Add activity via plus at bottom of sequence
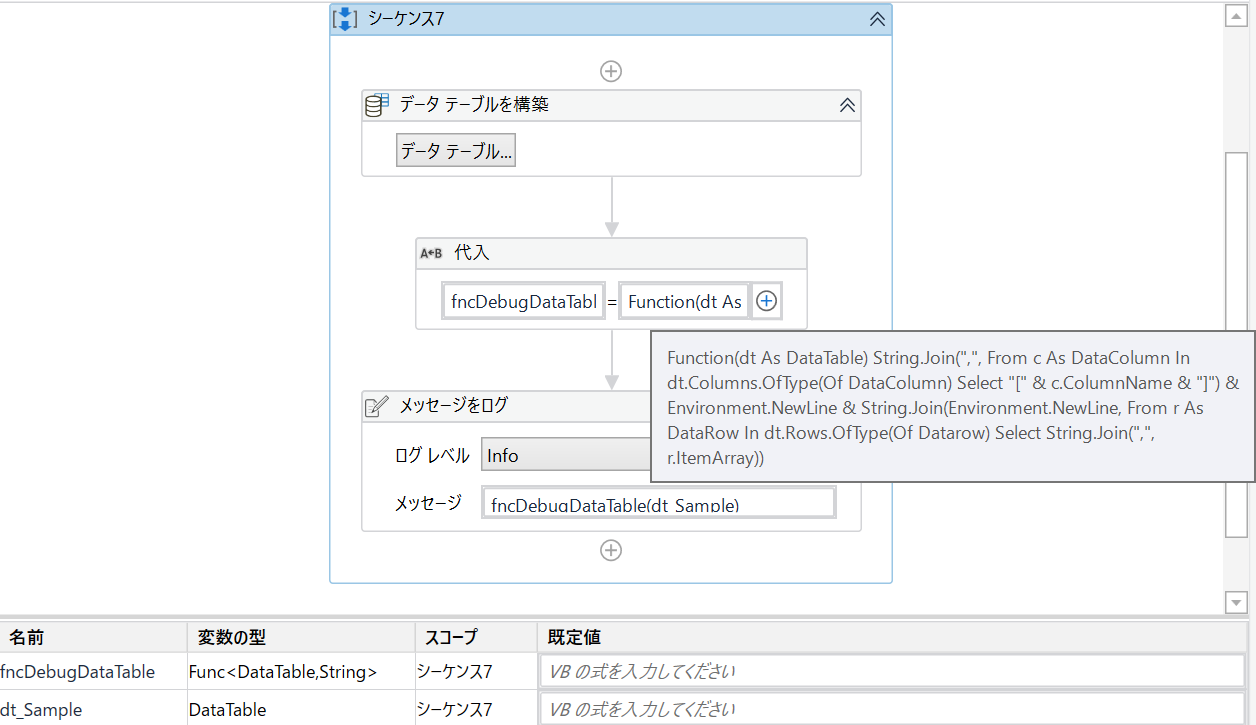Viewport: 1256px width, 725px height. point(611,550)
